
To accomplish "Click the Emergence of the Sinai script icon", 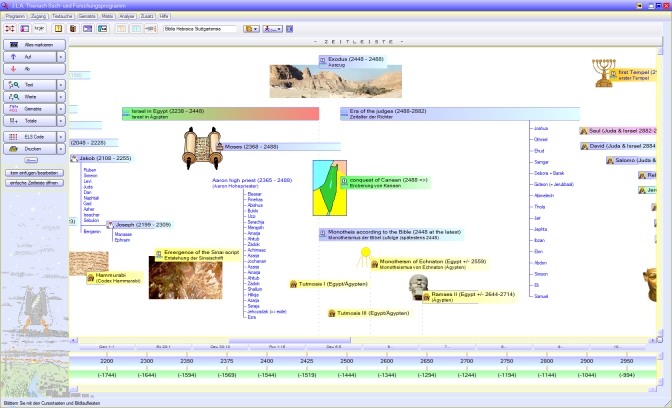I will (x=159, y=253).
